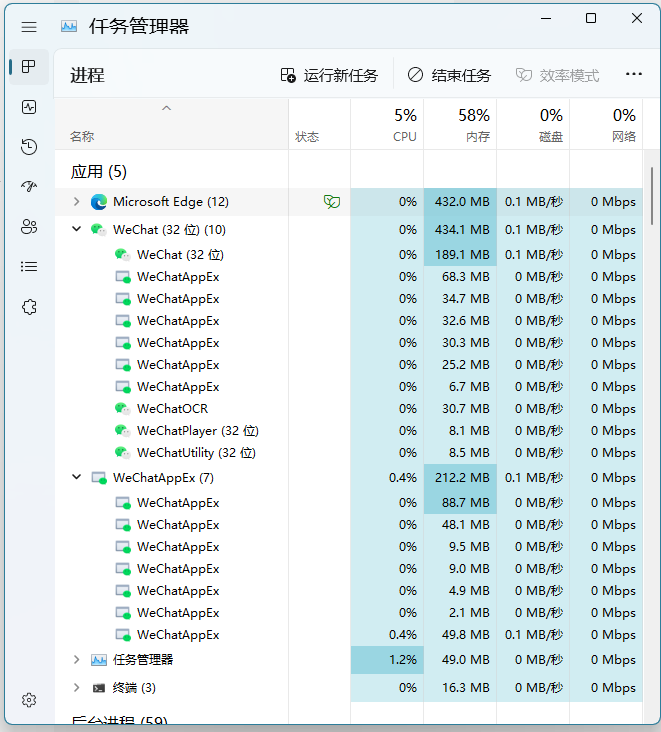Click the 进程 page title

pyautogui.click(x=87, y=75)
